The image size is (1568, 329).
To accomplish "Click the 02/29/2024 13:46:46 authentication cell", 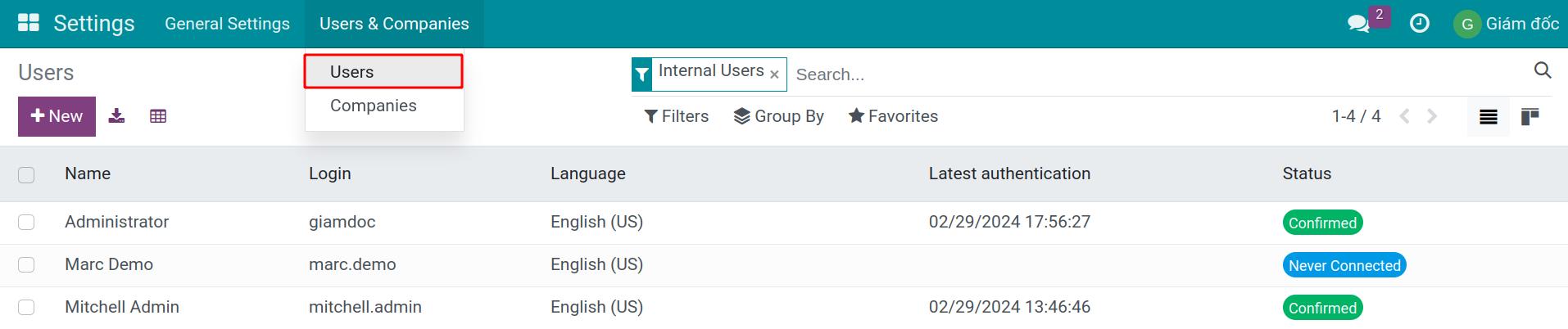I will point(1009,307).
